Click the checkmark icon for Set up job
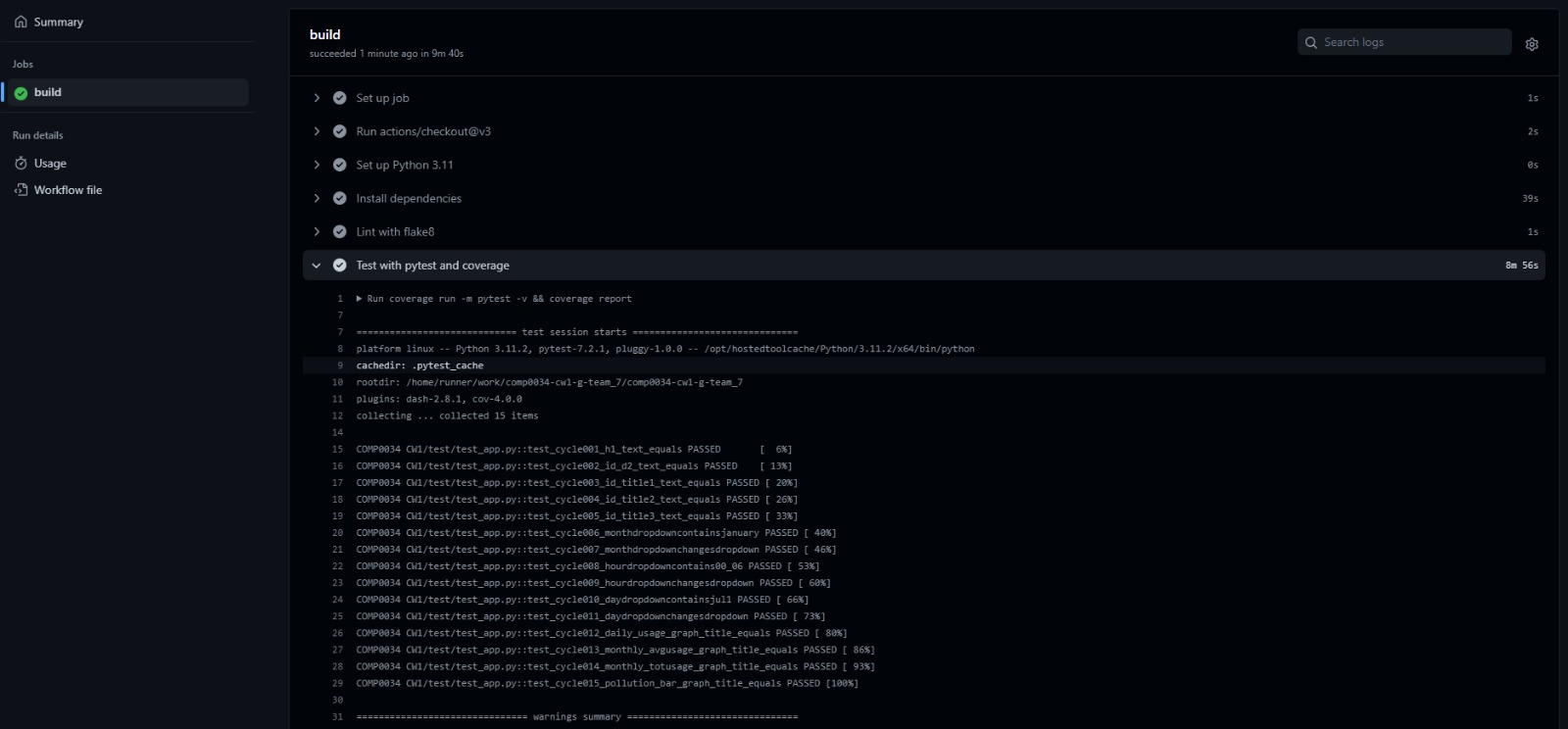Screen dimensions: 1568x729 coord(340,98)
